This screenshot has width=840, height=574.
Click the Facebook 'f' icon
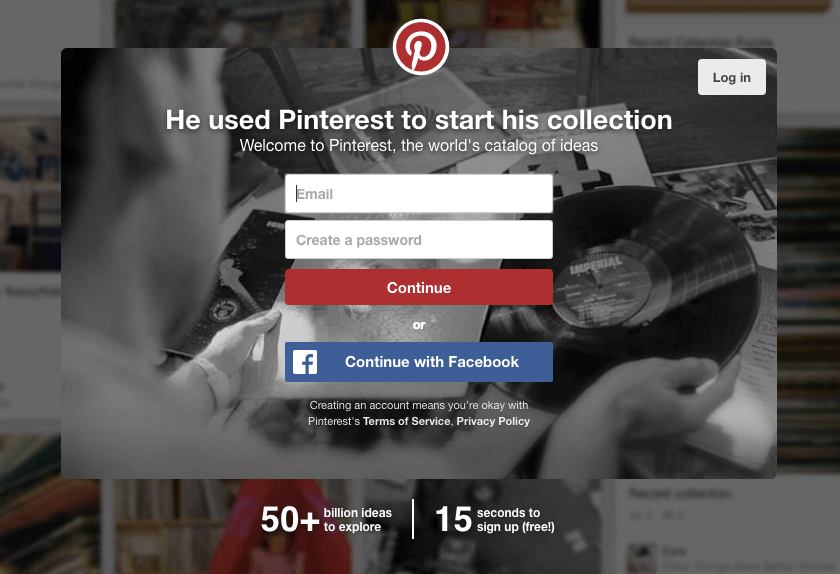(305, 362)
